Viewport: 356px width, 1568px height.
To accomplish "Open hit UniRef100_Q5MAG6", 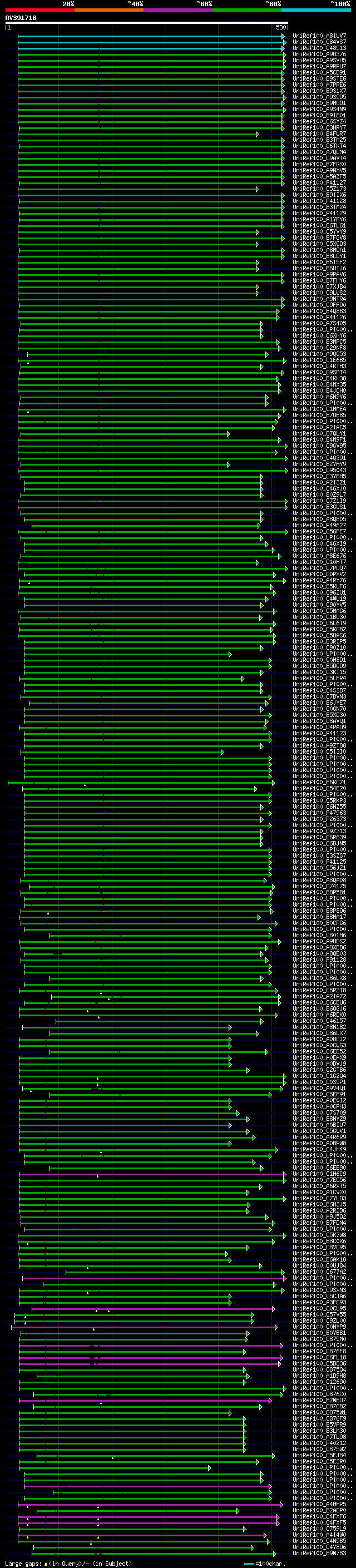I will [x=319, y=611].
